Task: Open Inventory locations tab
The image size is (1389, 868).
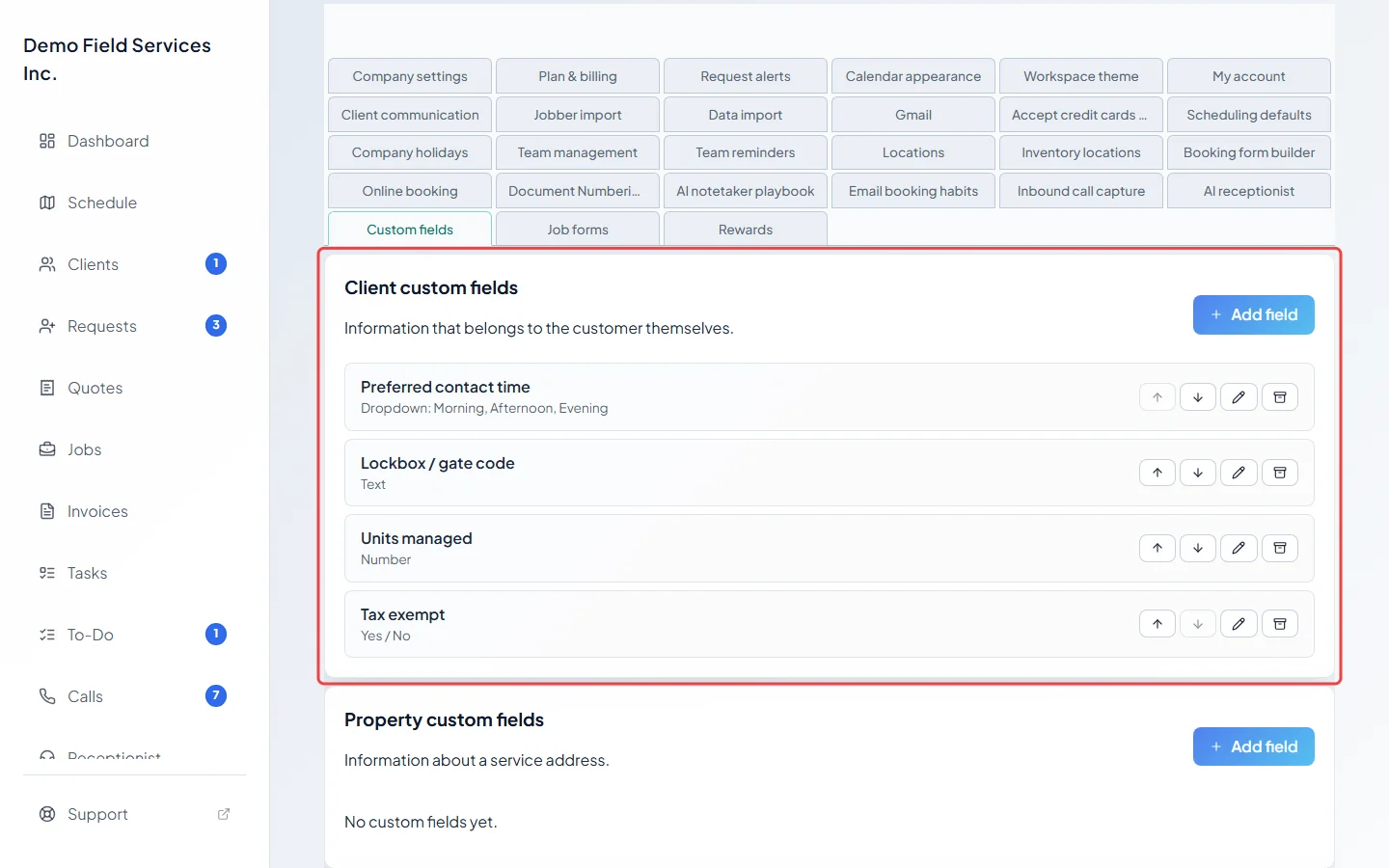Action: [1081, 152]
